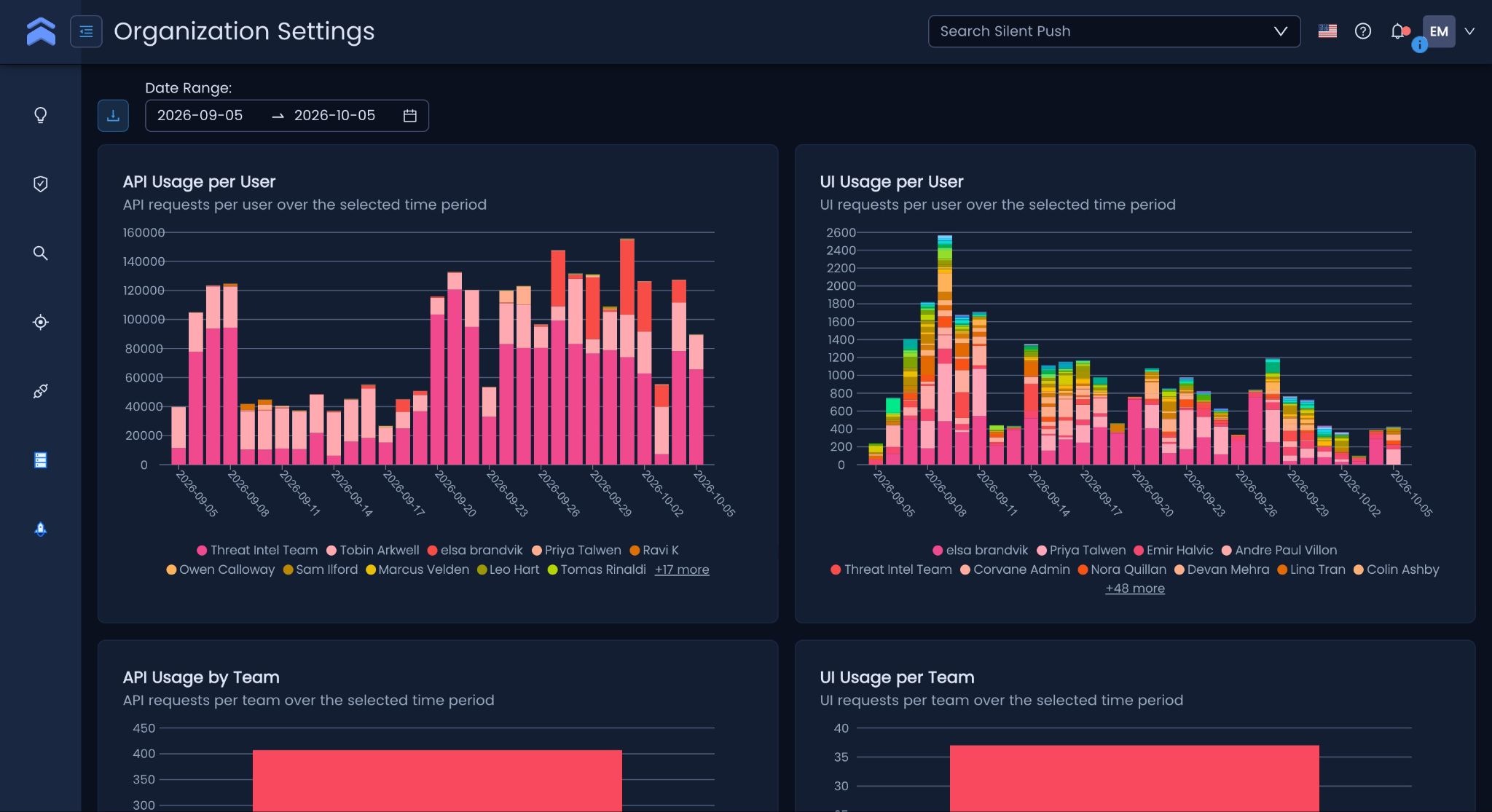Click the Organization Settings title
Image resolution: width=1492 pixels, height=812 pixels.
pos(244,31)
